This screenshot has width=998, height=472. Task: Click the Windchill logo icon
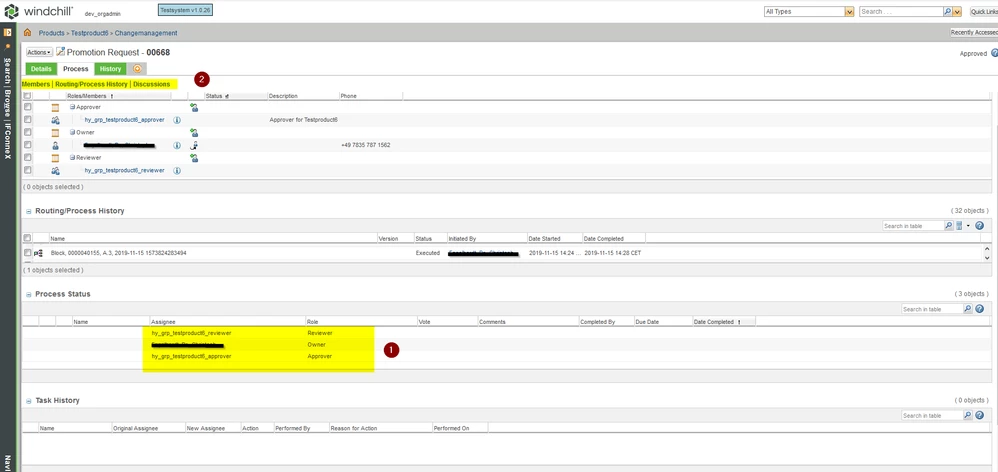click(x=11, y=11)
